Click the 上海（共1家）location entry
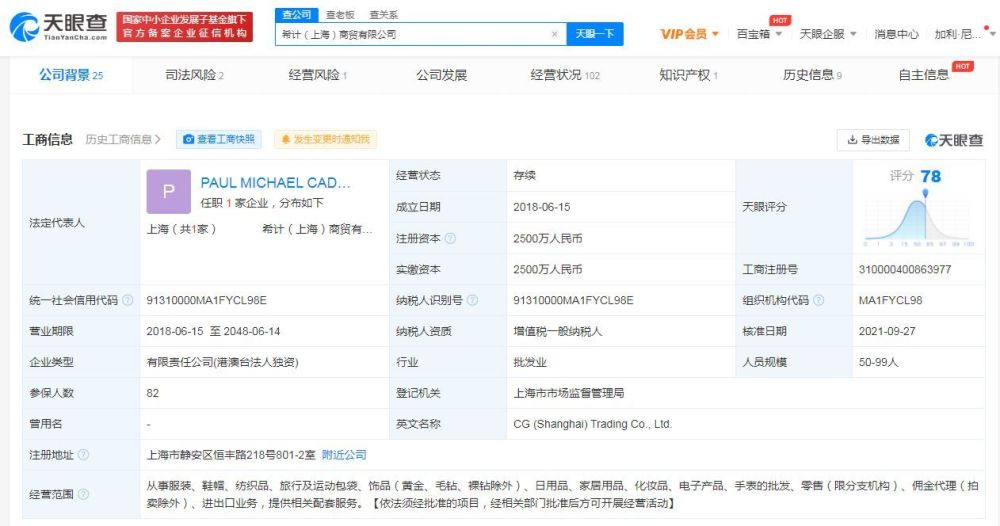Image resolution: width=1000 pixels, height=526 pixels. (x=181, y=229)
